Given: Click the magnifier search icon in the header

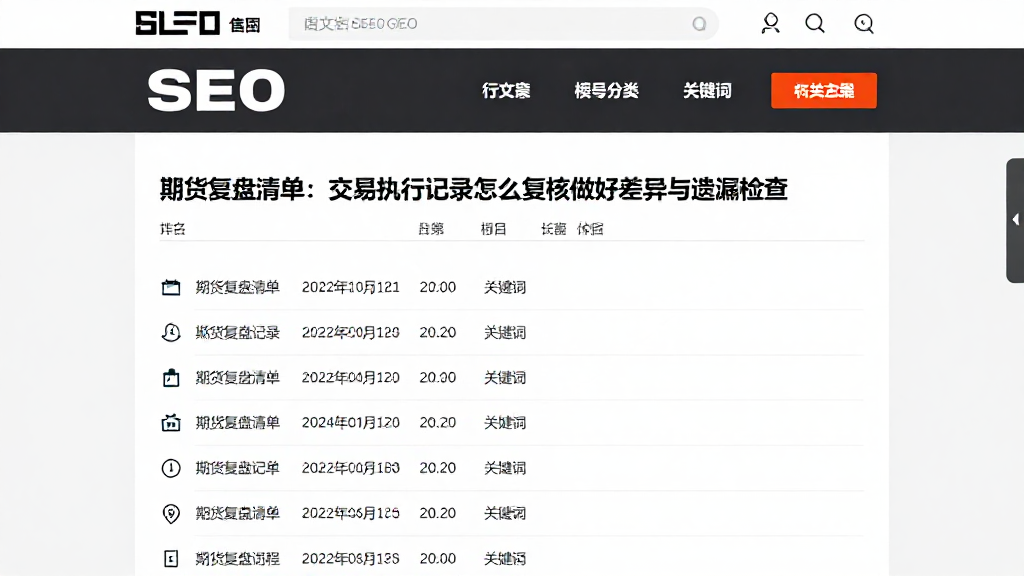Looking at the screenshot, I should [x=814, y=24].
